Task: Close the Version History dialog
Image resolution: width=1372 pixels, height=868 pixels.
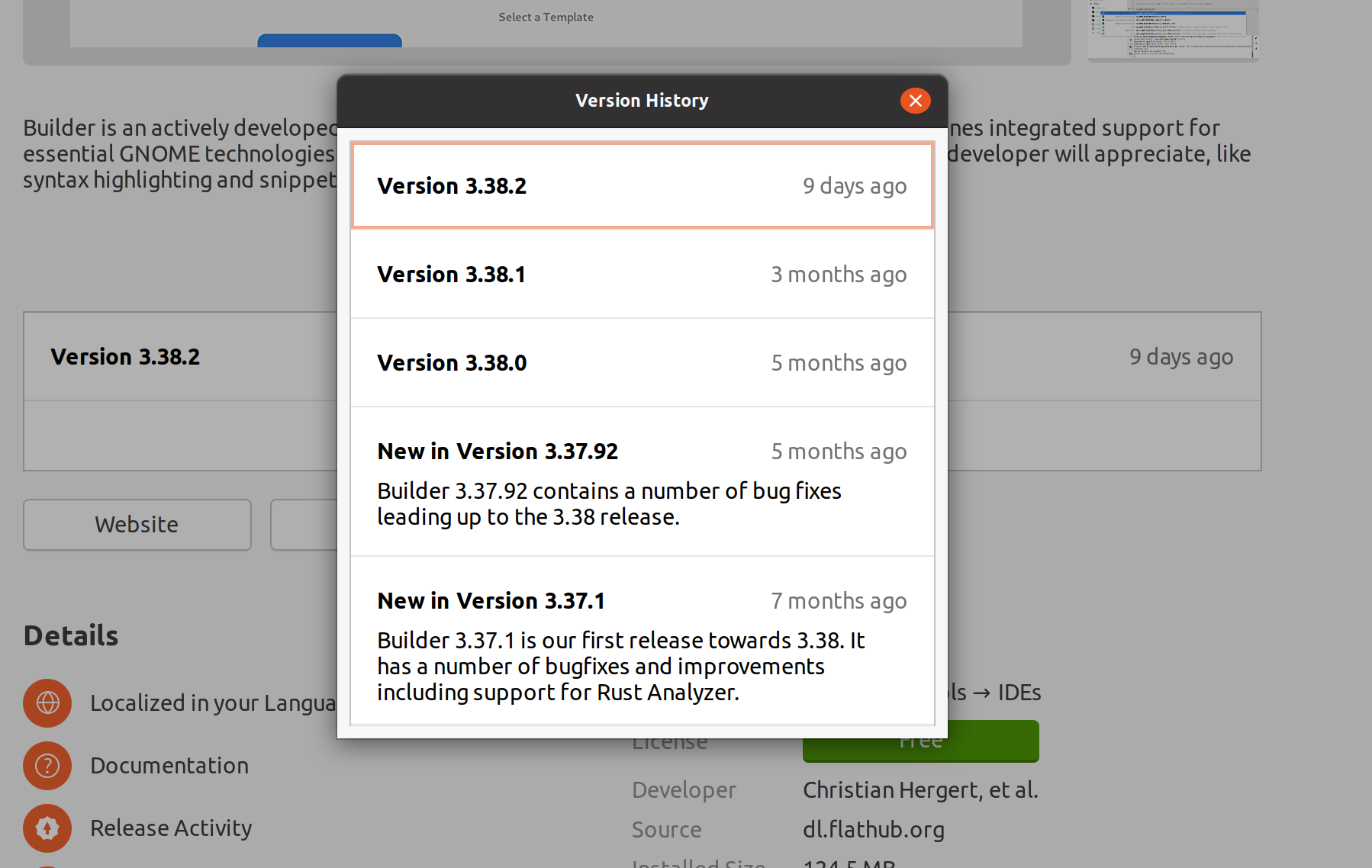Action: pos(915,100)
